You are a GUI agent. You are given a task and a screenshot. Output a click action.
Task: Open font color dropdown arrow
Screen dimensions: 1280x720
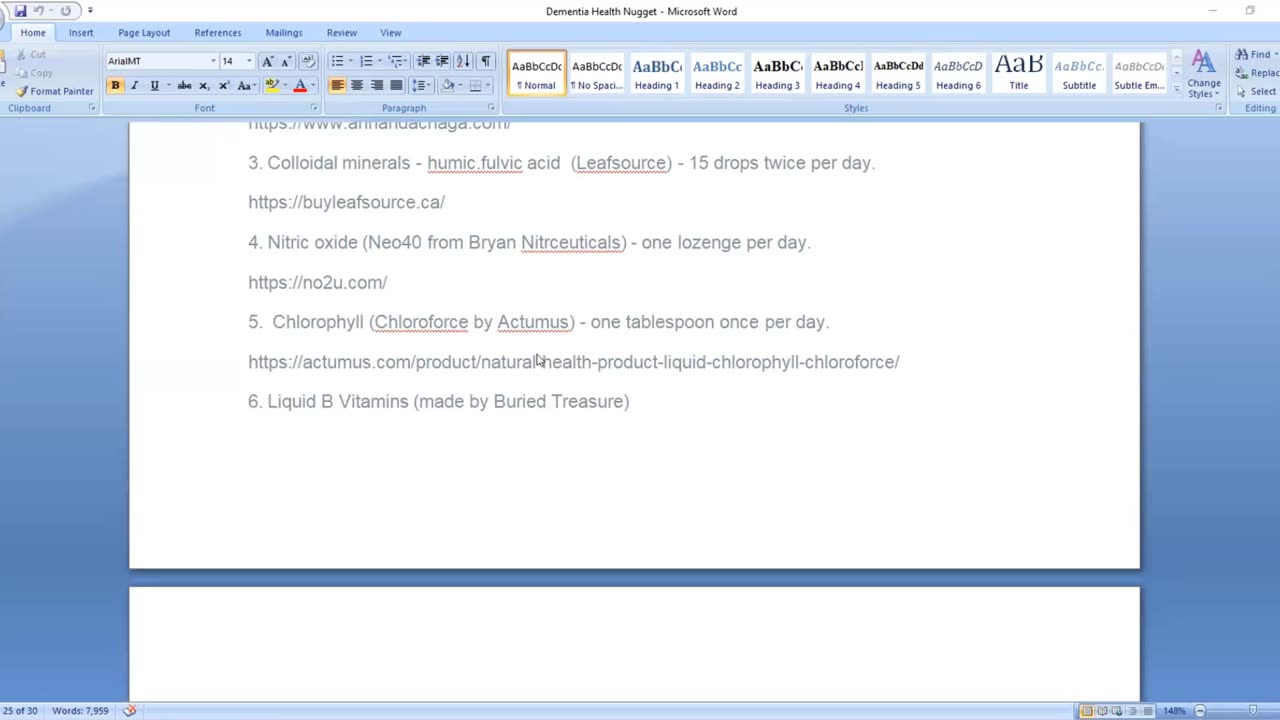(x=311, y=86)
